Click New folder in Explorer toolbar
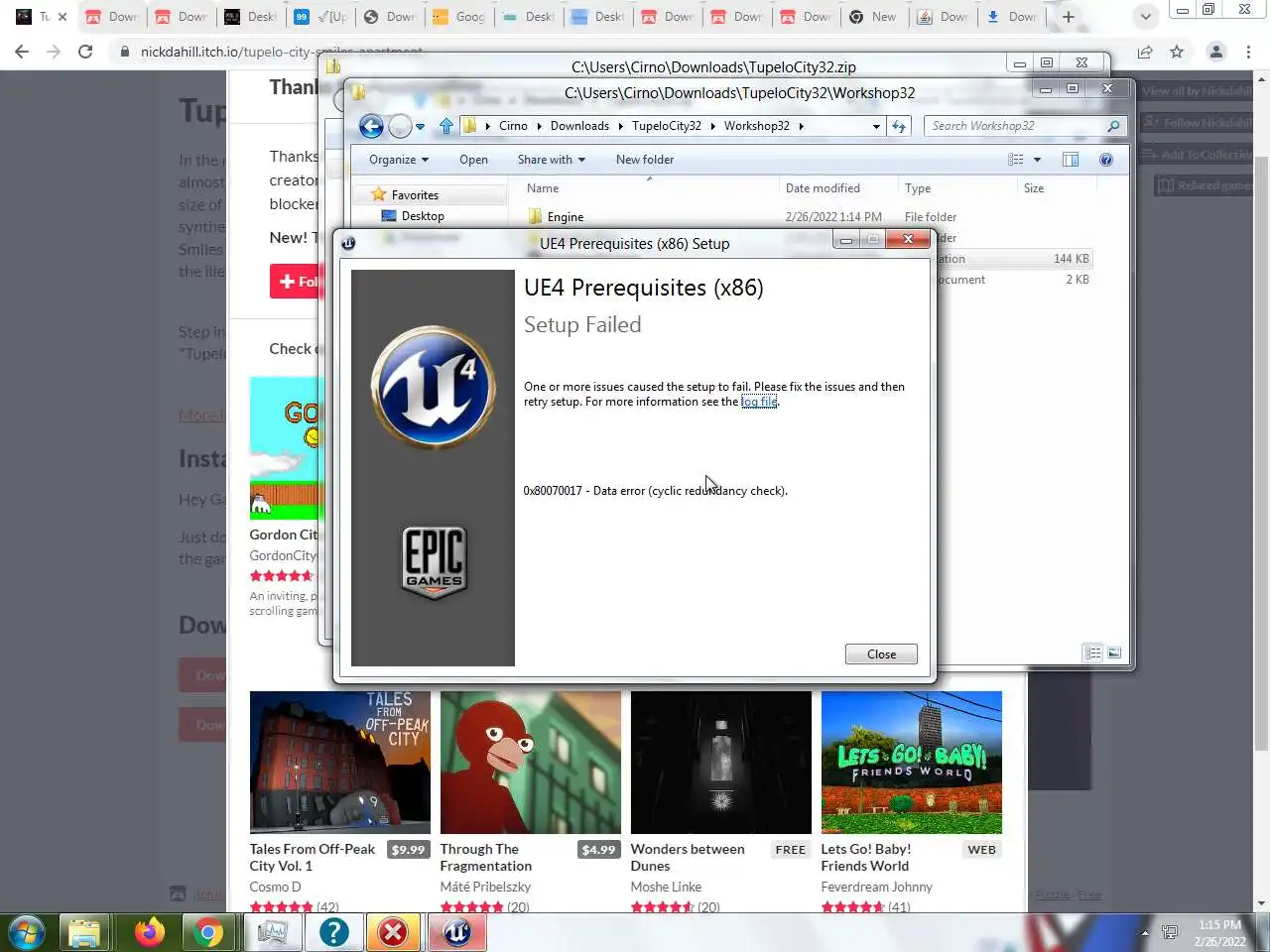Viewport: 1270px width, 952px height. coord(645,160)
